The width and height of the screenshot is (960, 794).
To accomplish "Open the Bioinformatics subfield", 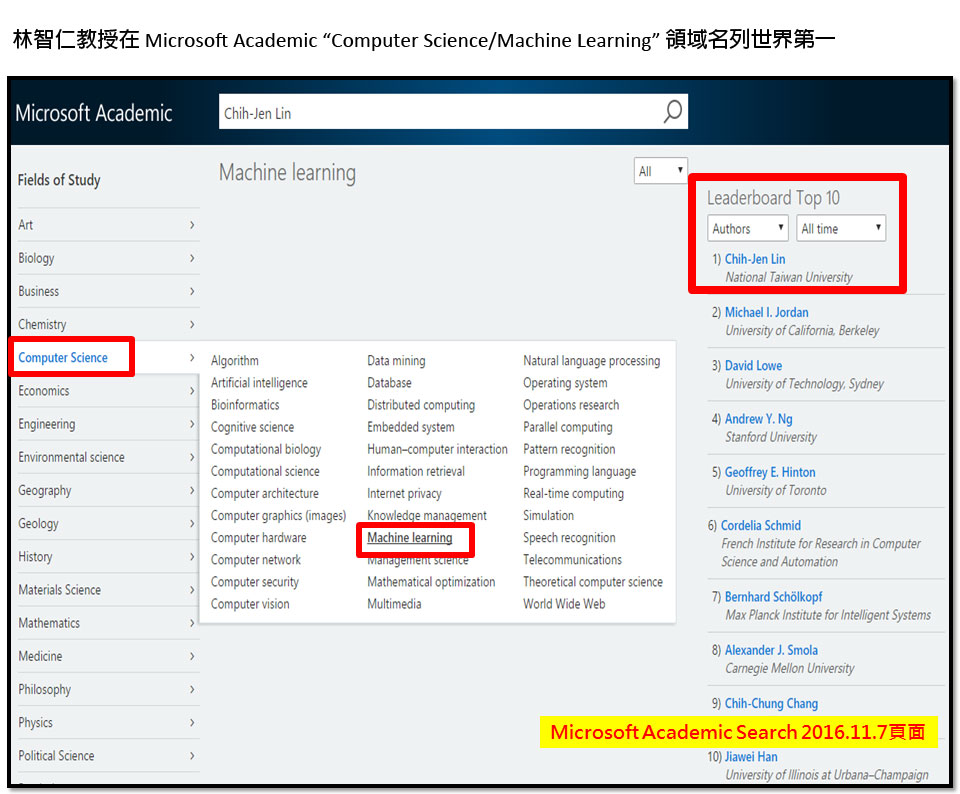I will tap(245, 405).
